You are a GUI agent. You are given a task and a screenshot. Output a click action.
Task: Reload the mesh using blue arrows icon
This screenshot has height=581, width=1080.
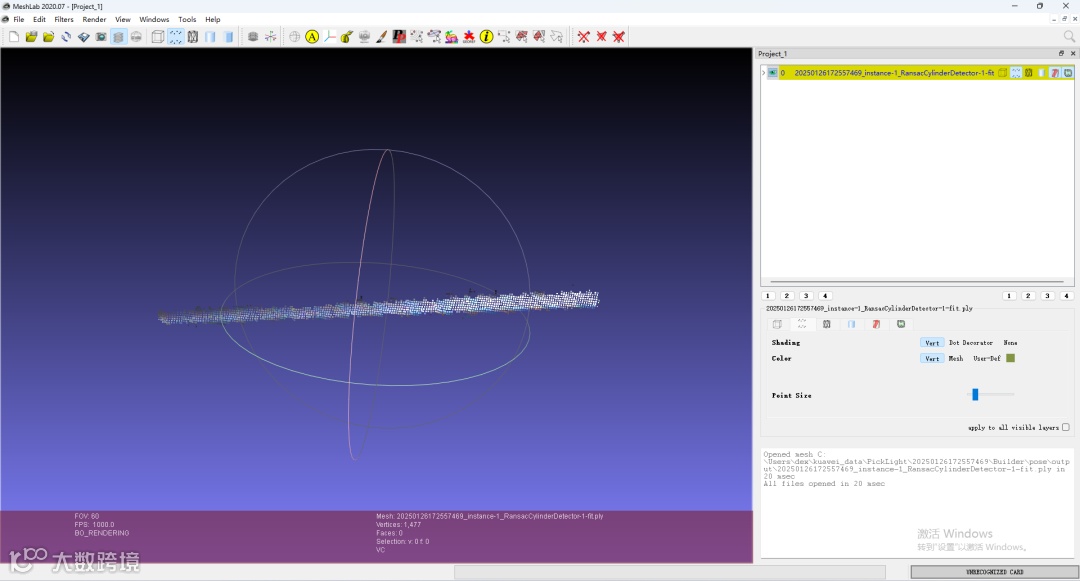click(x=66, y=36)
